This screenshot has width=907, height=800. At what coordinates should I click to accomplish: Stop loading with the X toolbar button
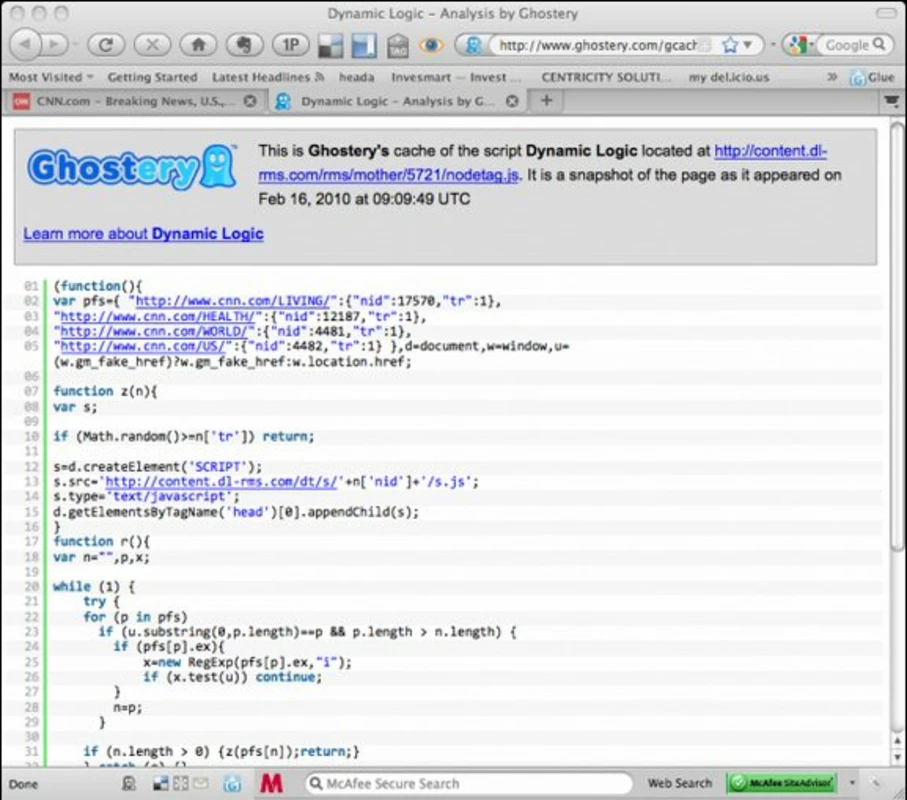(152, 45)
